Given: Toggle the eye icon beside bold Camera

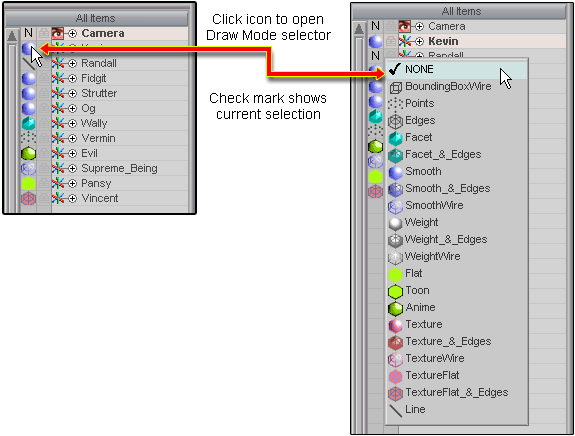Looking at the screenshot, I should 58,33.
